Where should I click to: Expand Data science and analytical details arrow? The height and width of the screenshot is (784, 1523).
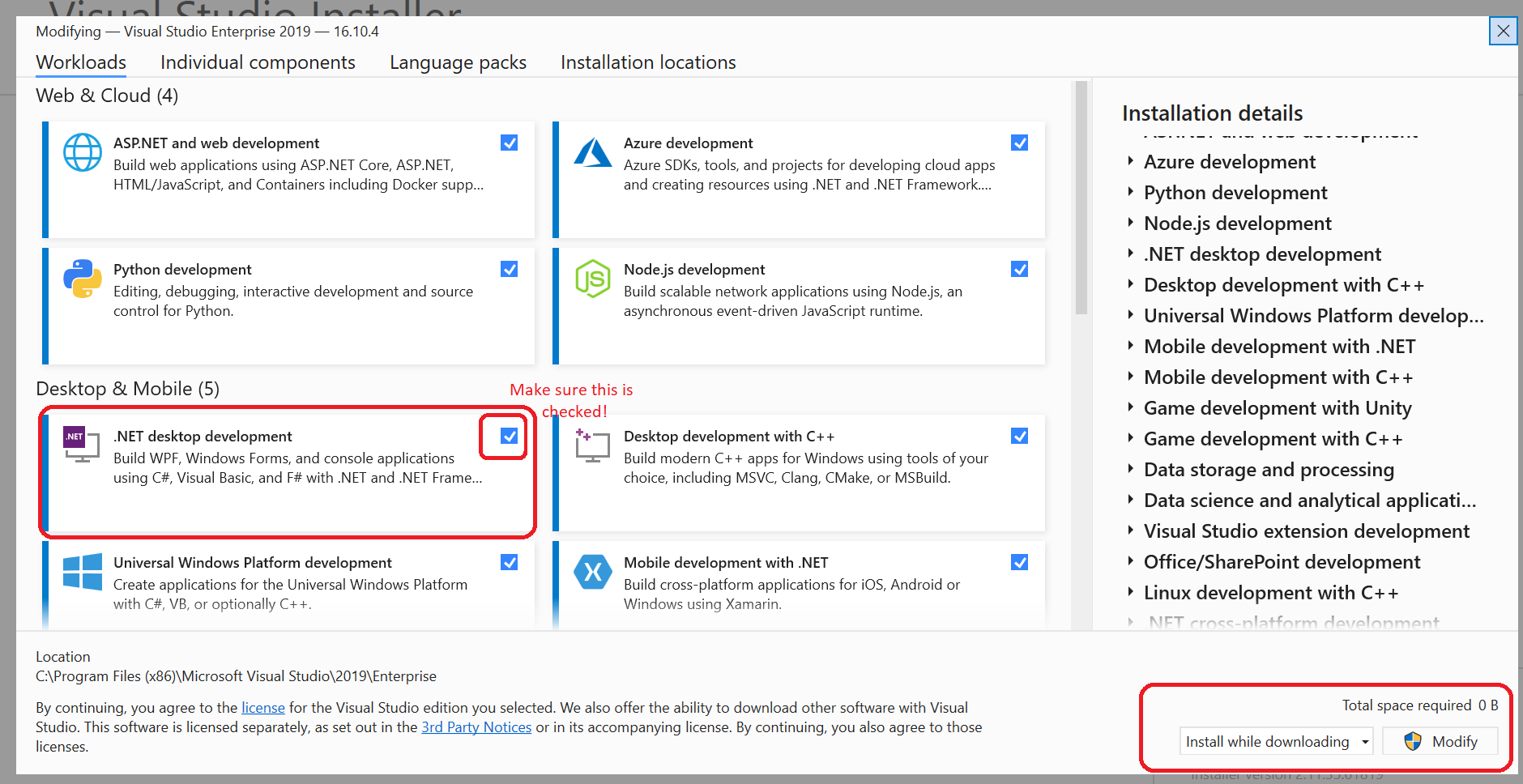1130,500
